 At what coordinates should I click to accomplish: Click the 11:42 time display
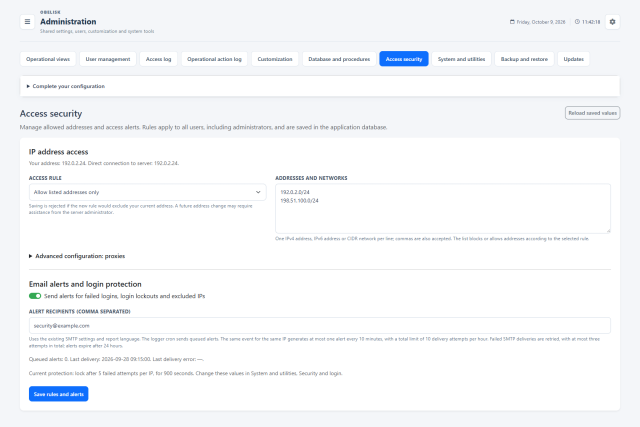591,22
